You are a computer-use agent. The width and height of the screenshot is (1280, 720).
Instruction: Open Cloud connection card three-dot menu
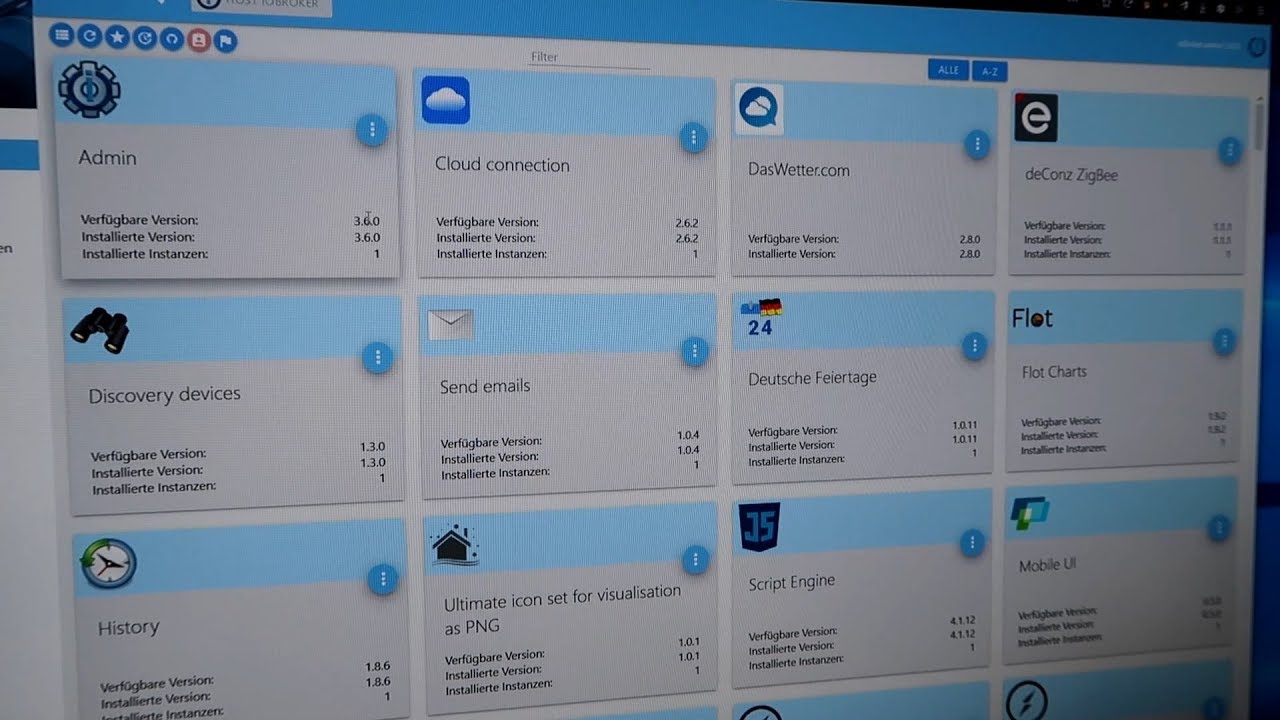tap(694, 138)
